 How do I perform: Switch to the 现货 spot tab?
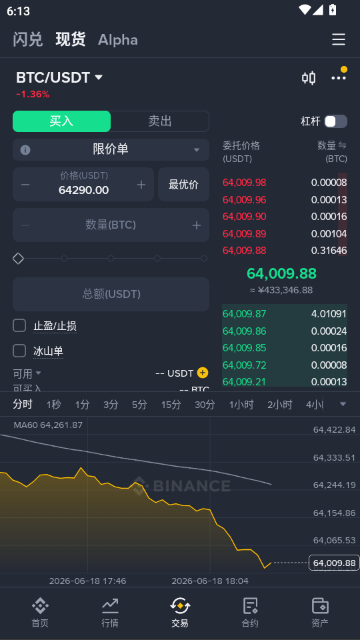[71, 40]
